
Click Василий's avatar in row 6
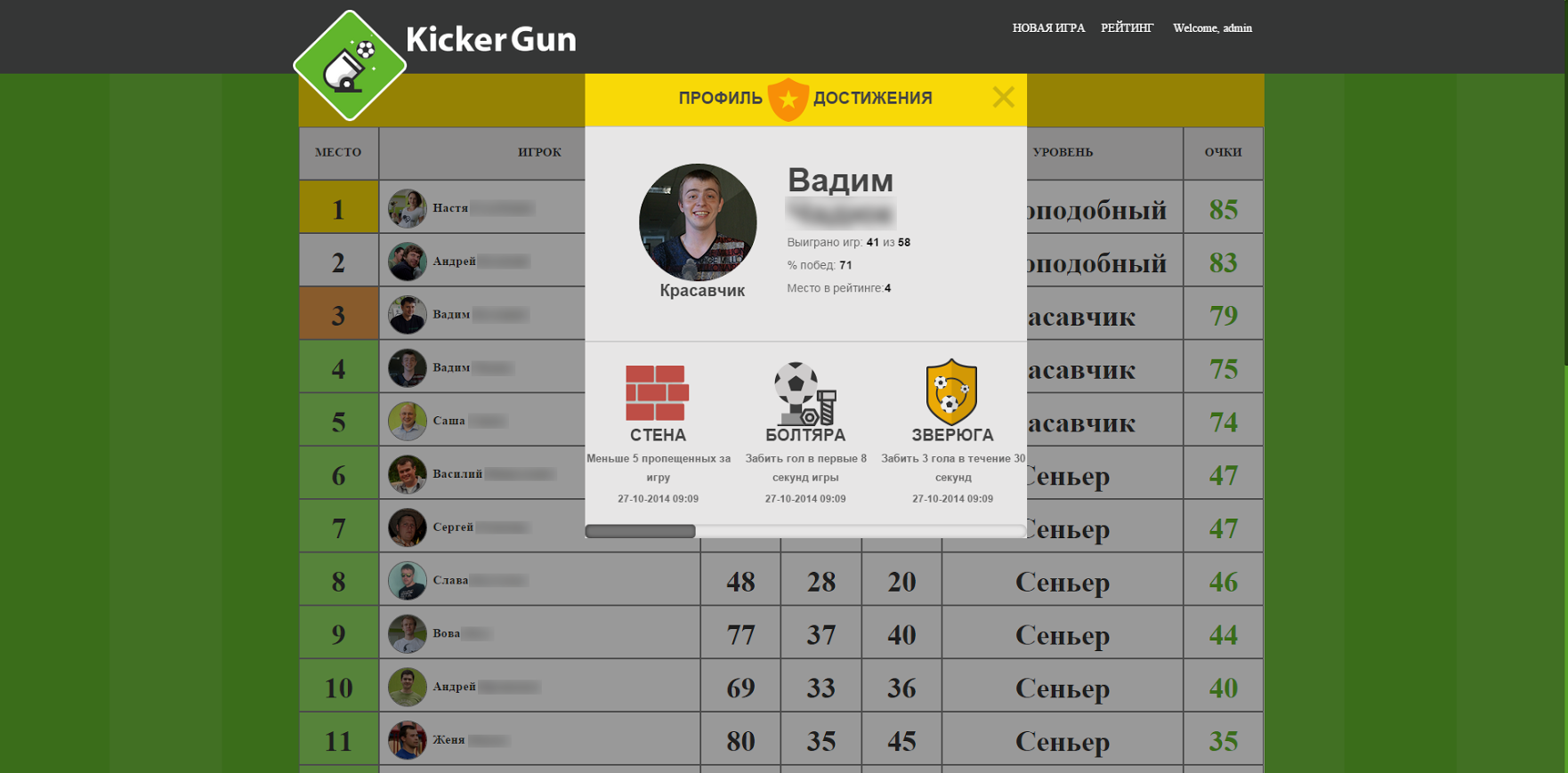pyautogui.click(x=408, y=474)
